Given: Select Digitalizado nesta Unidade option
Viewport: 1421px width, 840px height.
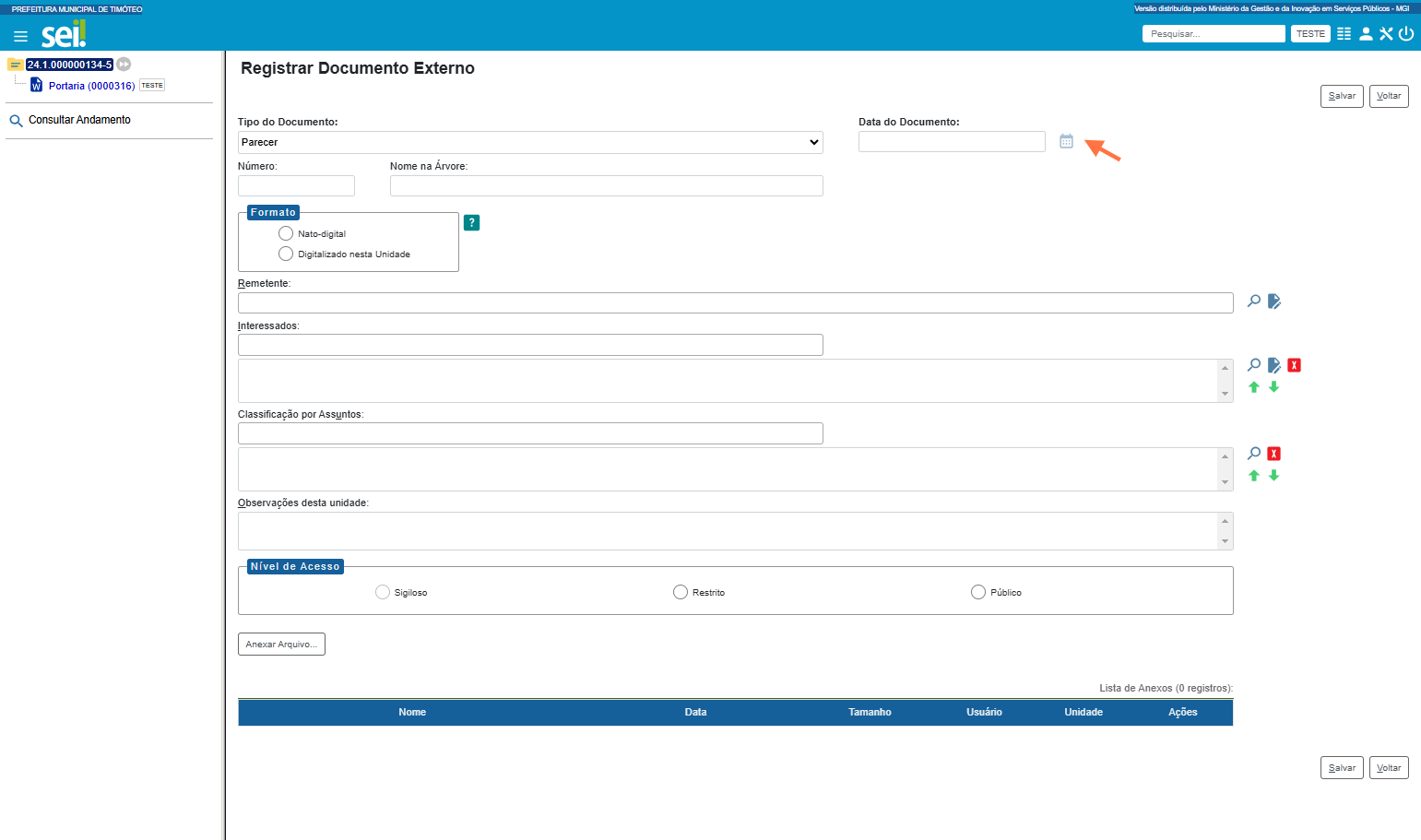Looking at the screenshot, I should pos(286,254).
